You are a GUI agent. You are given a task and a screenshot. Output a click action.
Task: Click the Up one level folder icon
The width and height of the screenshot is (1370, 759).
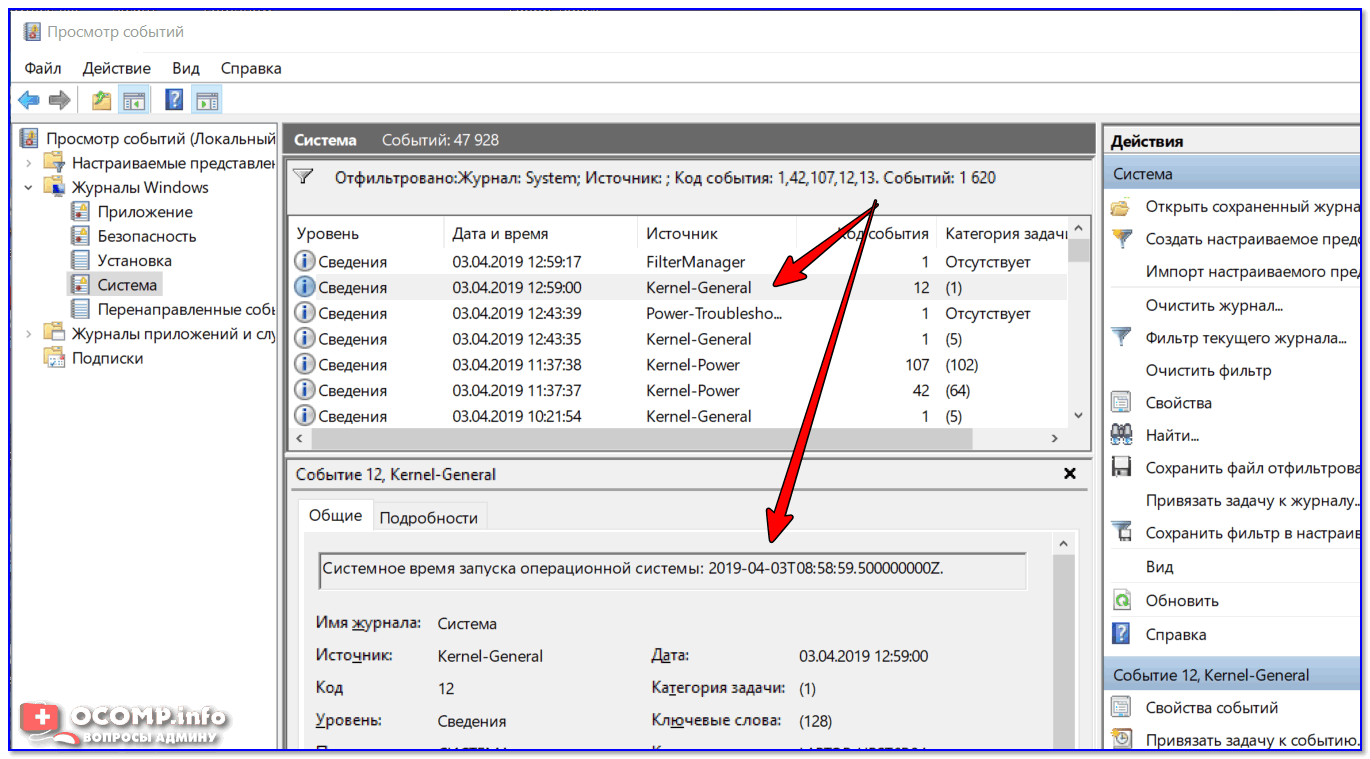click(x=101, y=100)
